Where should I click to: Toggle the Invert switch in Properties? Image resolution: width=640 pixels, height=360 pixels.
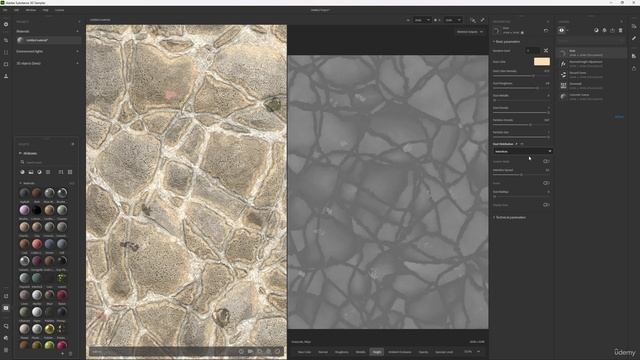pyautogui.click(x=546, y=183)
